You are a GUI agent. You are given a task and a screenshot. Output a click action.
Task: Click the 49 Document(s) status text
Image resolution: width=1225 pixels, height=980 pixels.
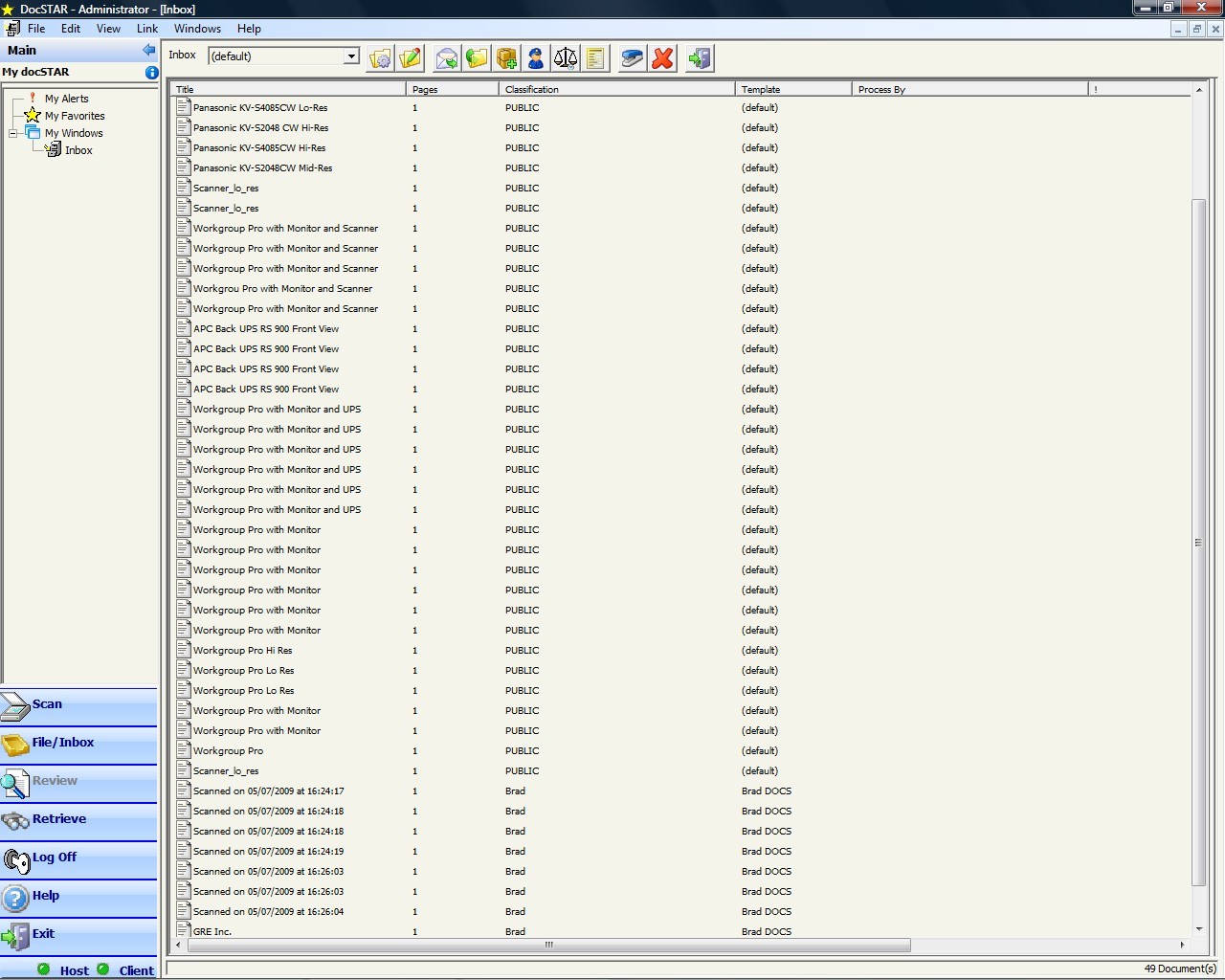tap(1180, 969)
